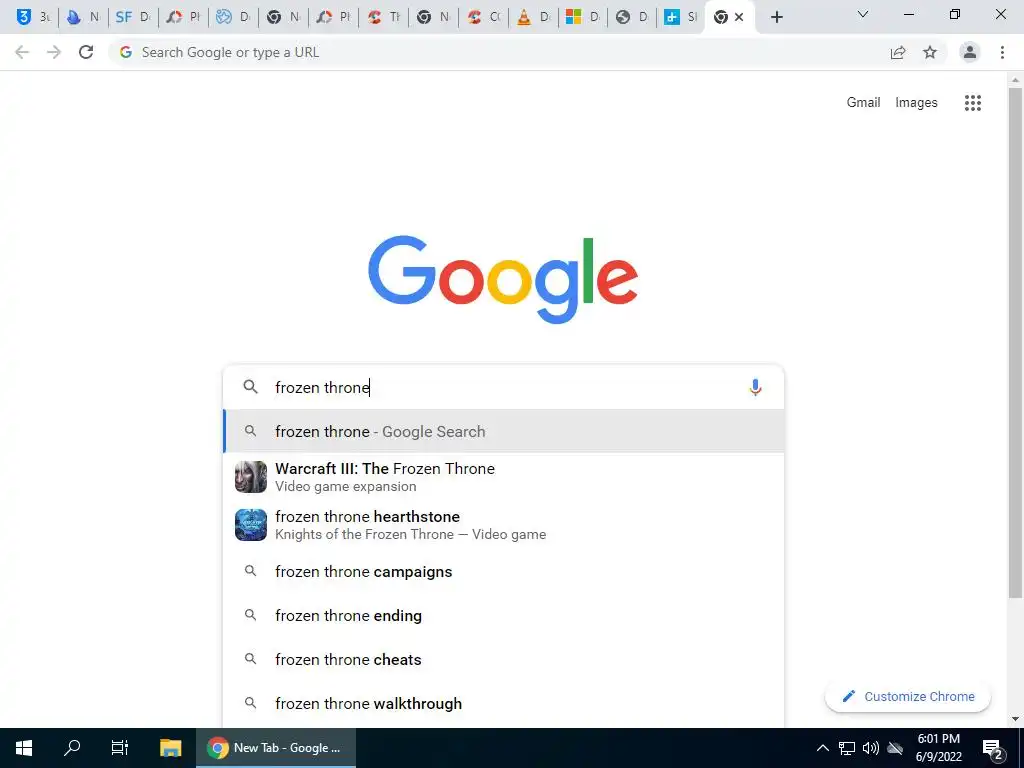Switch to the globe icon tab

point(632,17)
